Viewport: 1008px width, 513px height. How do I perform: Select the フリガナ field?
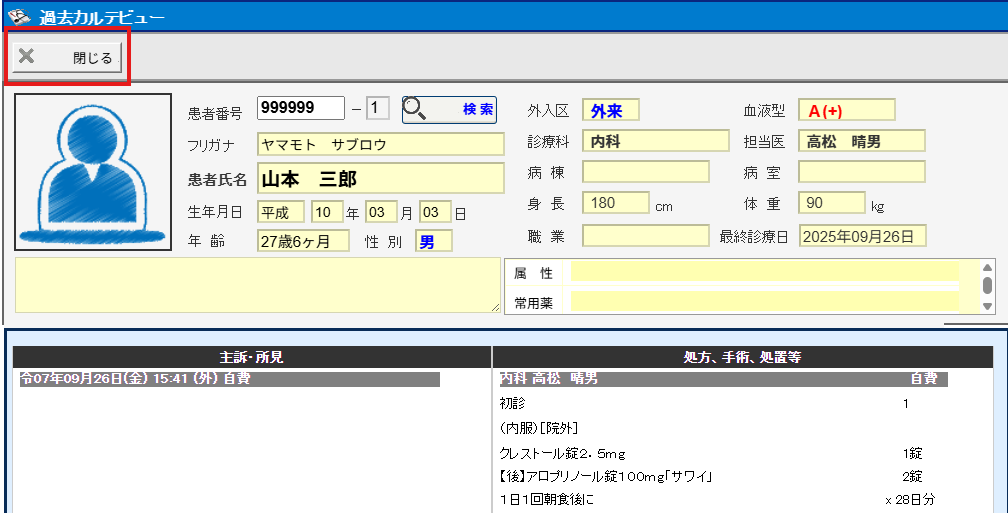(x=380, y=144)
